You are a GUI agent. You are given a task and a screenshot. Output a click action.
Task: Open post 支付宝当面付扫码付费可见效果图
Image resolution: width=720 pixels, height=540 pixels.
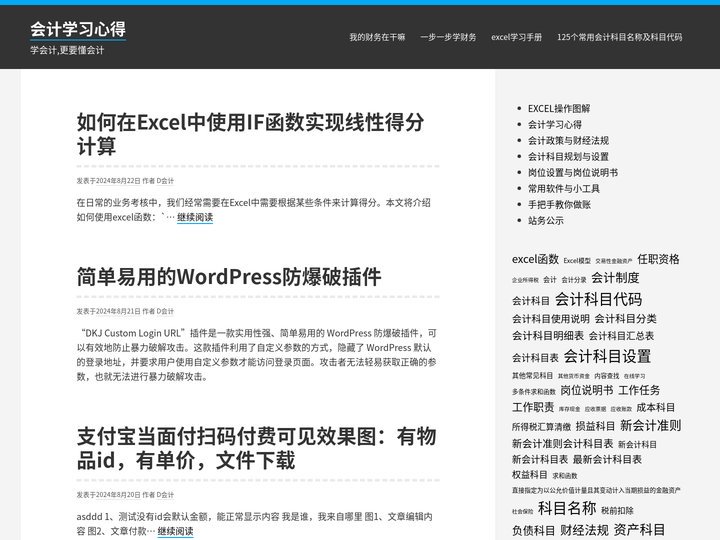[x=256, y=448]
